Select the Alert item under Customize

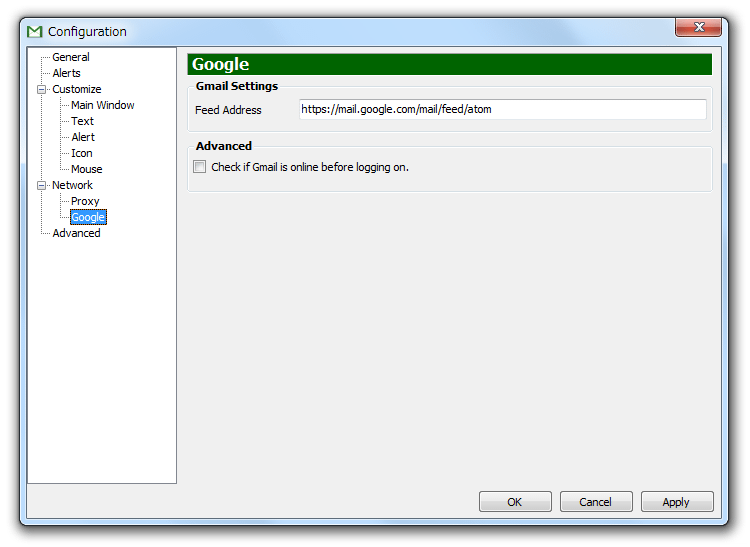point(83,137)
